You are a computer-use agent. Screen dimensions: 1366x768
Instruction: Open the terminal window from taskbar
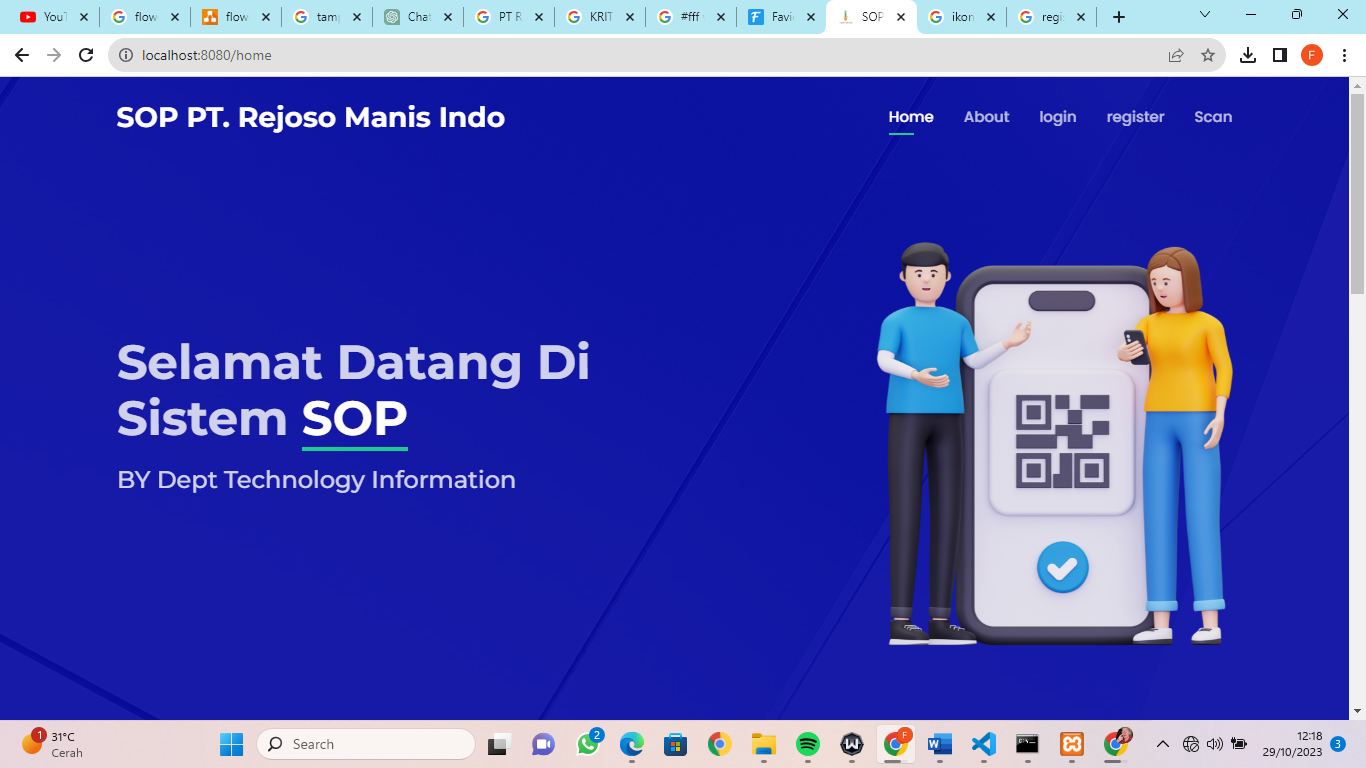click(1028, 744)
